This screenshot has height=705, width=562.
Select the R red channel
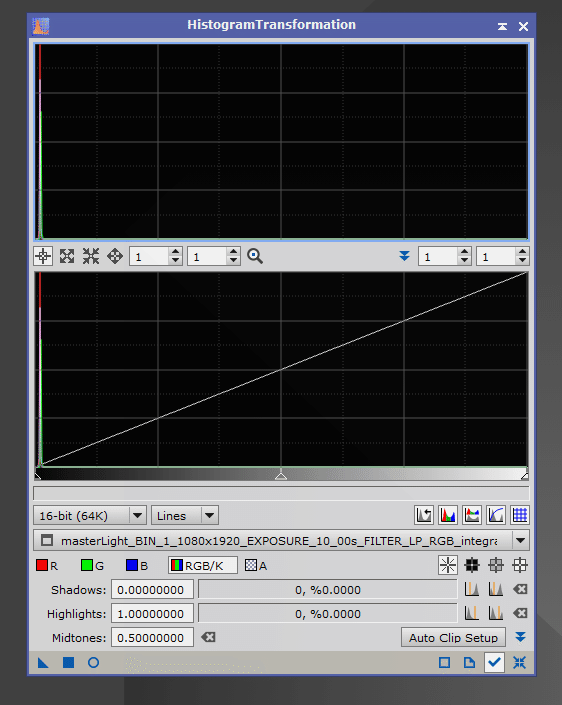[x=47, y=566]
